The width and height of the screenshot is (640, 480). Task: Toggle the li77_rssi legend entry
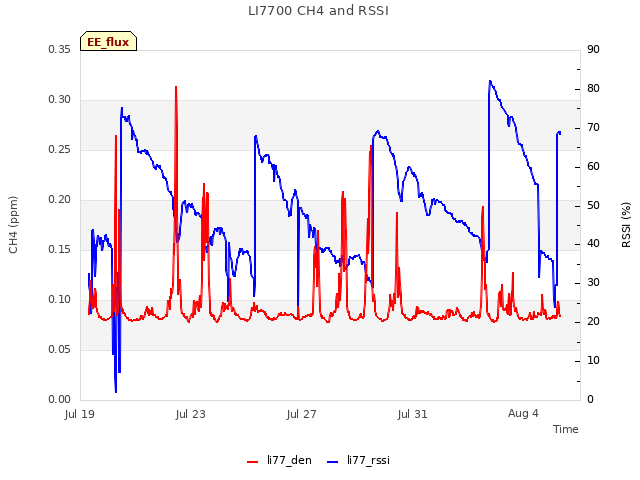pyautogui.click(x=358, y=460)
